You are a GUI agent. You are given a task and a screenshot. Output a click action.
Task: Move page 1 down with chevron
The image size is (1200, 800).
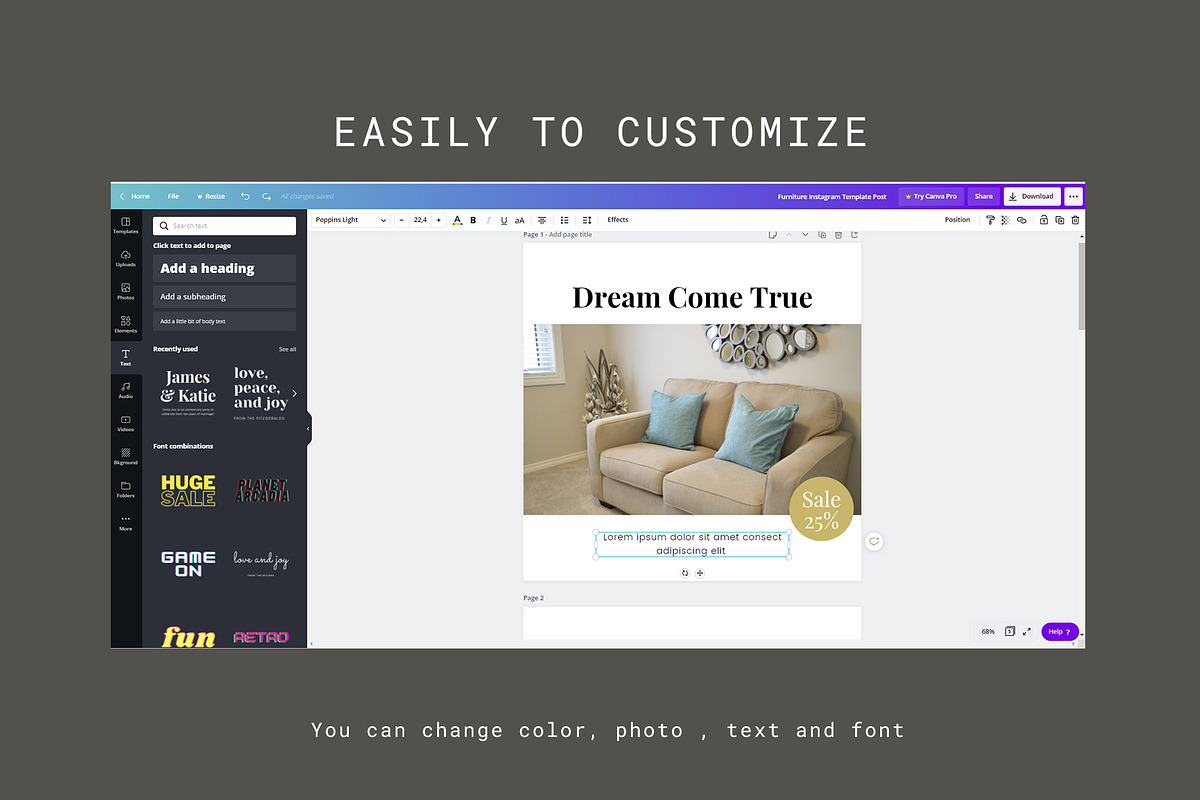[805, 235]
